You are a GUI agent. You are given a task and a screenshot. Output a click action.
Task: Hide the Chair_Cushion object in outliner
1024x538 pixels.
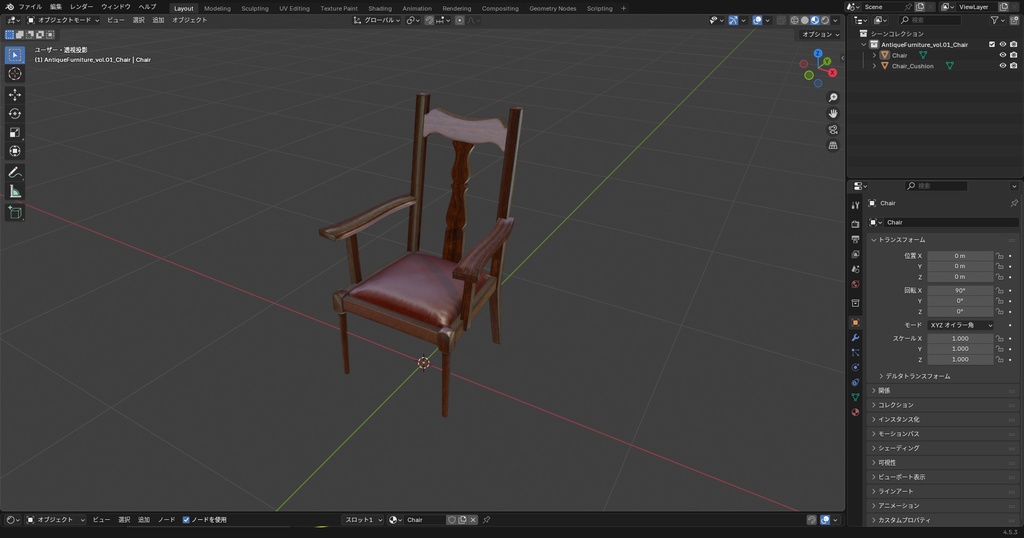pyautogui.click(x=1002, y=66)
